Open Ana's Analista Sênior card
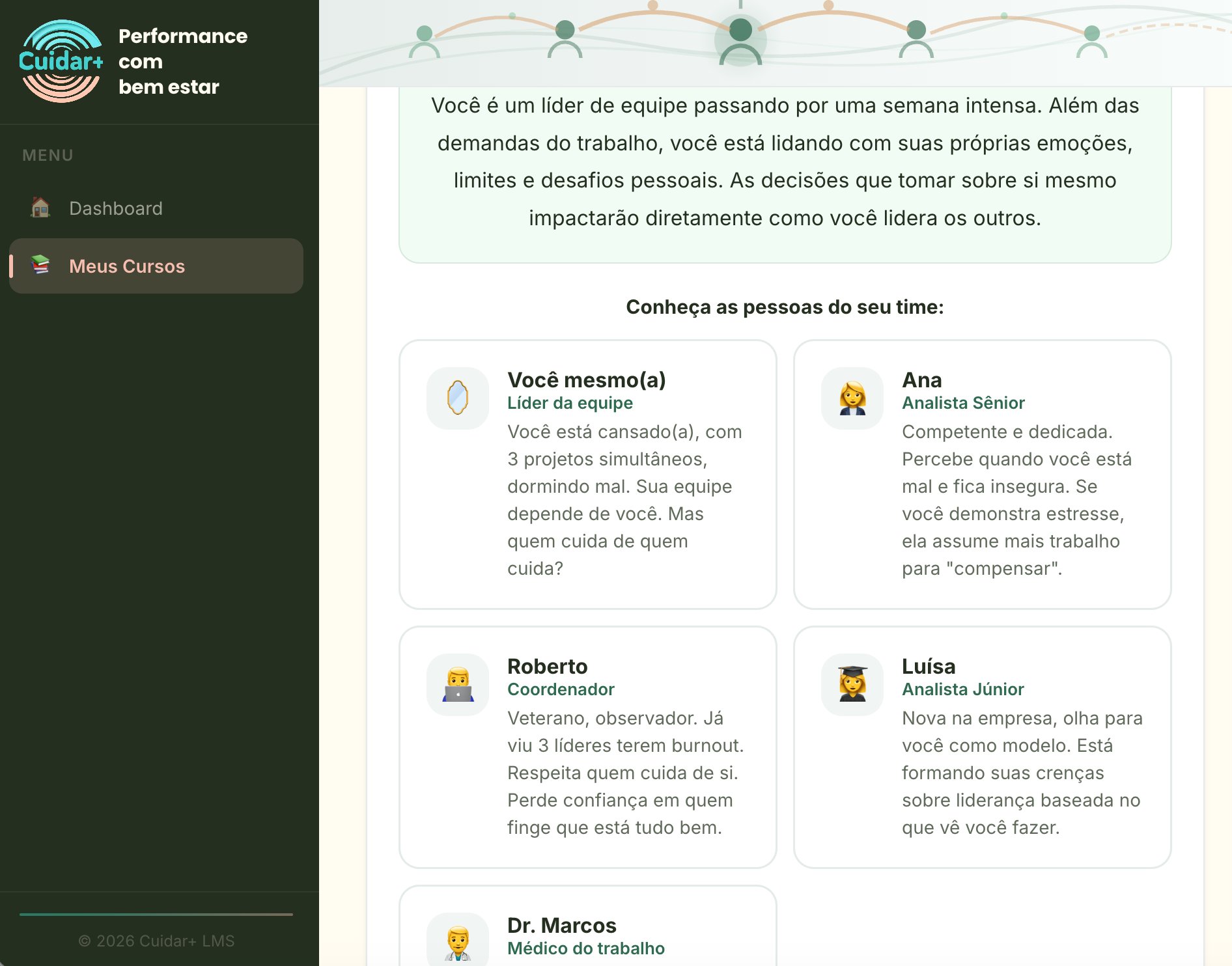 tap(982, 474)
